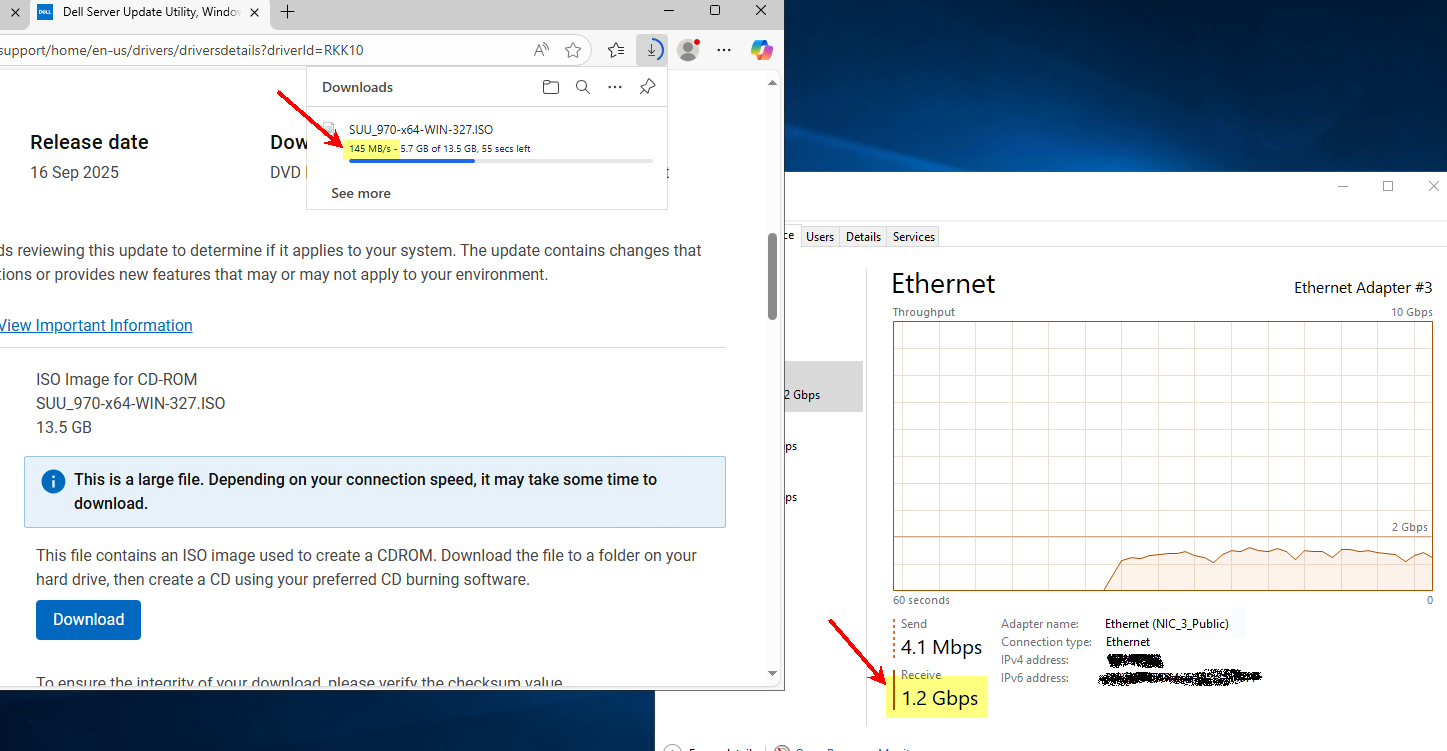The height and width of the screenshot is (751, 1447).
Task: Open more options in the Downloads panel
Action: pyautogui.click(x=615, y=87)
